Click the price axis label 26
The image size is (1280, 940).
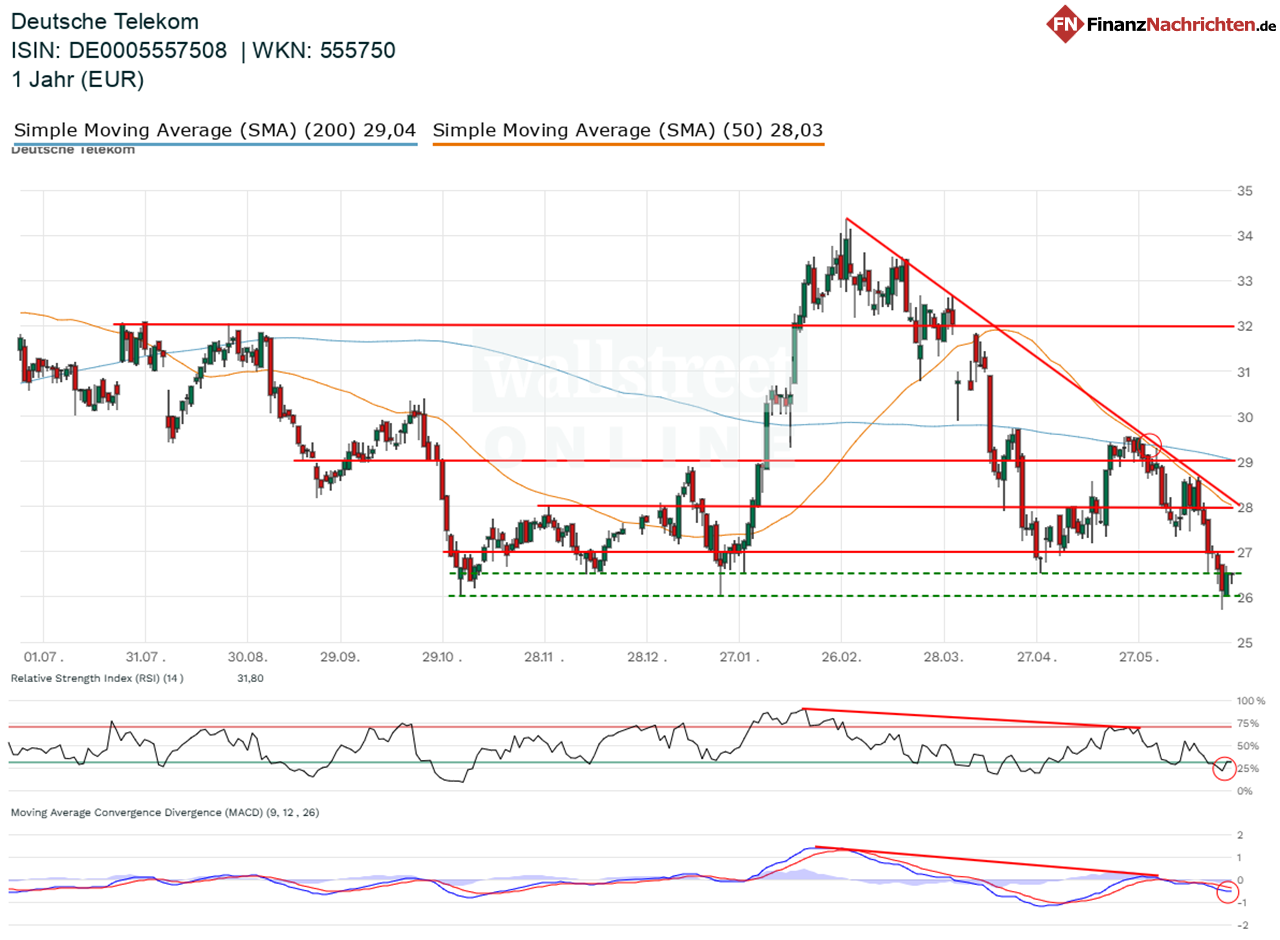[x=1245, y=597]
